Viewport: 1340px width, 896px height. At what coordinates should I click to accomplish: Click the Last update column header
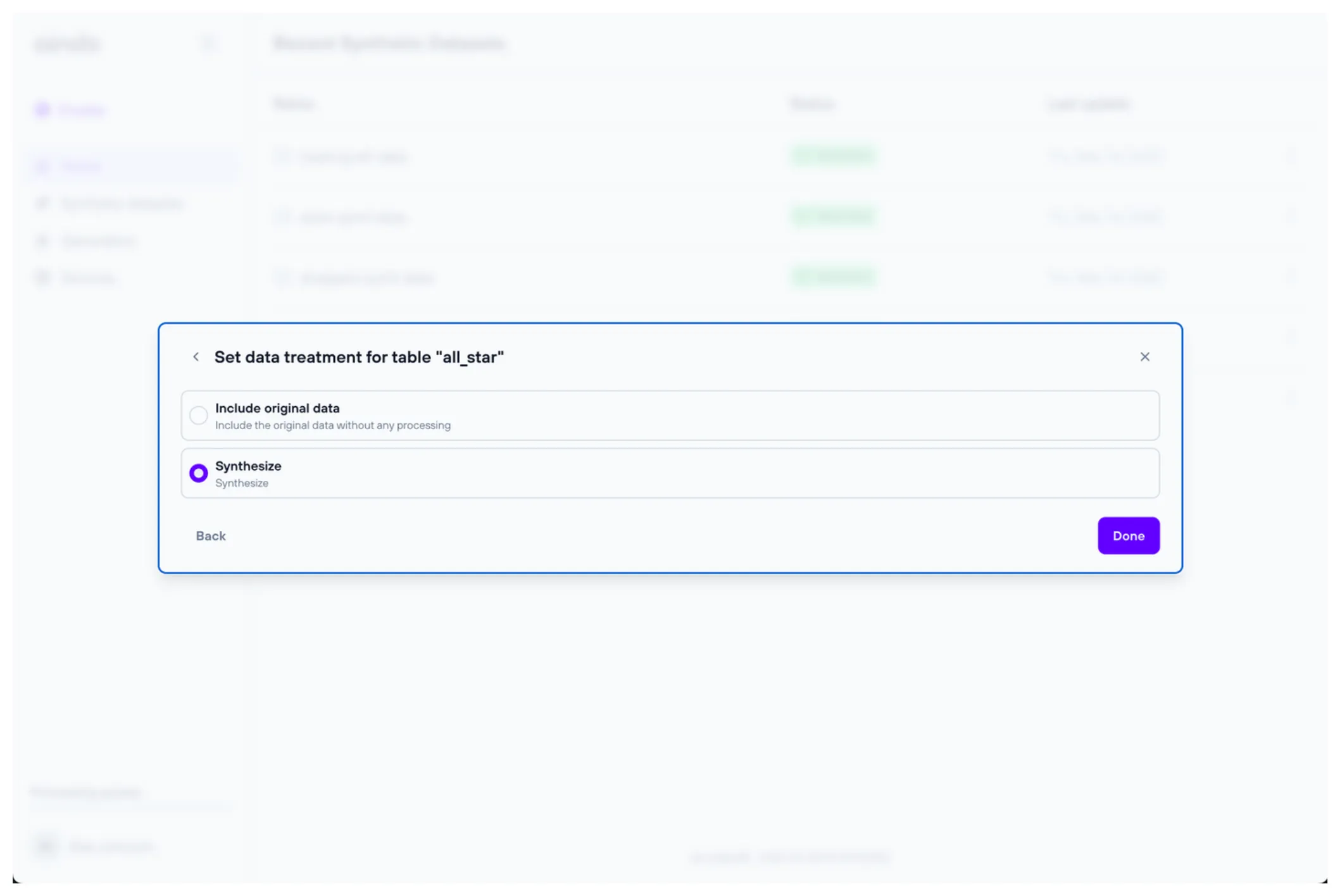tap(1089, 104)
